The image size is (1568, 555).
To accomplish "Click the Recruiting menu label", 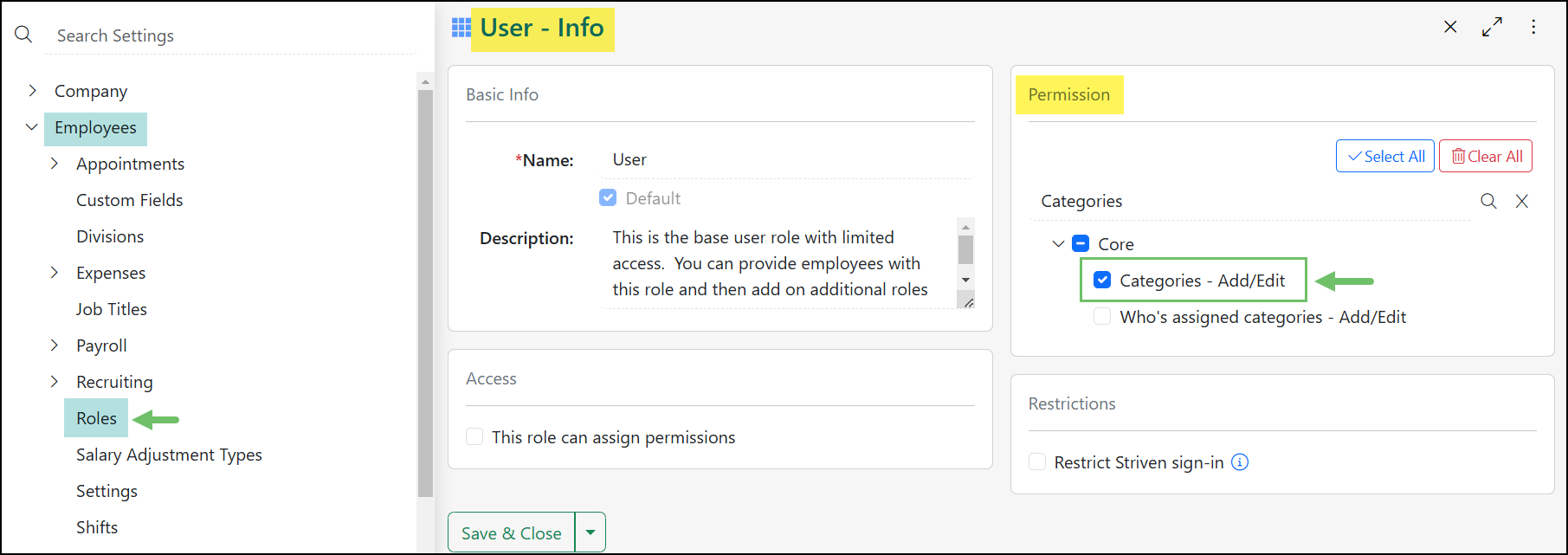I will point(114,382).
